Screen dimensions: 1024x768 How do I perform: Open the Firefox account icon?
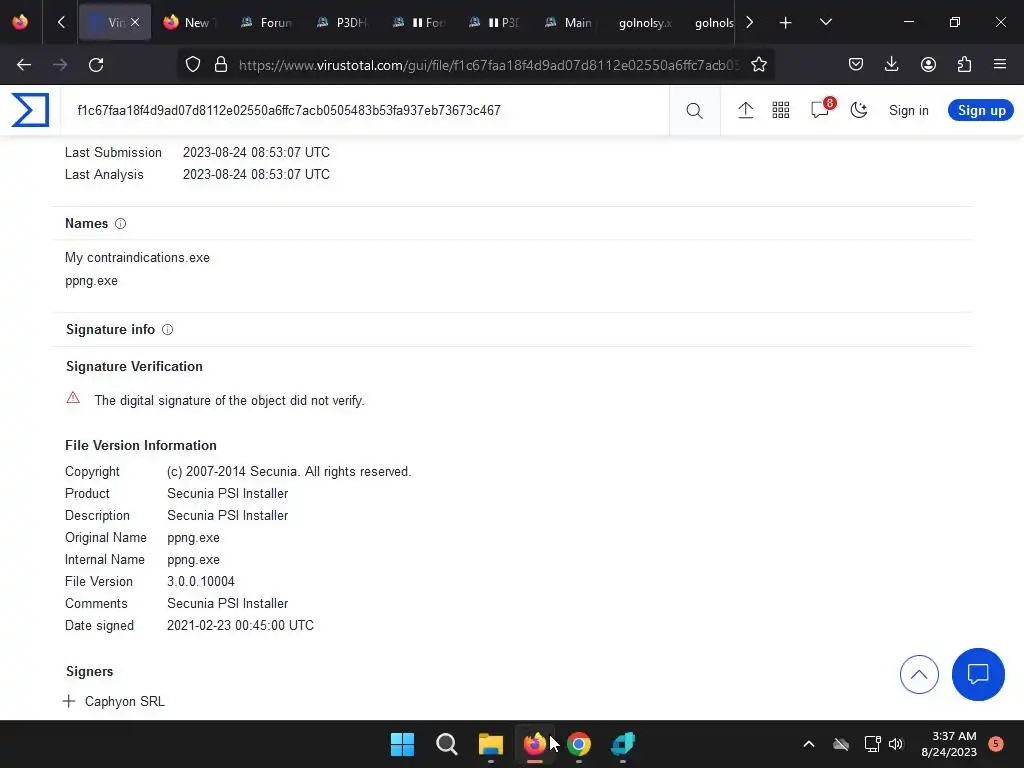[x=928, y=65]
